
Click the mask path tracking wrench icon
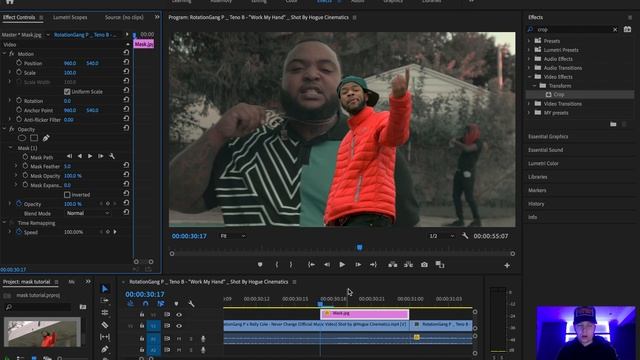(x=111, y=156)
